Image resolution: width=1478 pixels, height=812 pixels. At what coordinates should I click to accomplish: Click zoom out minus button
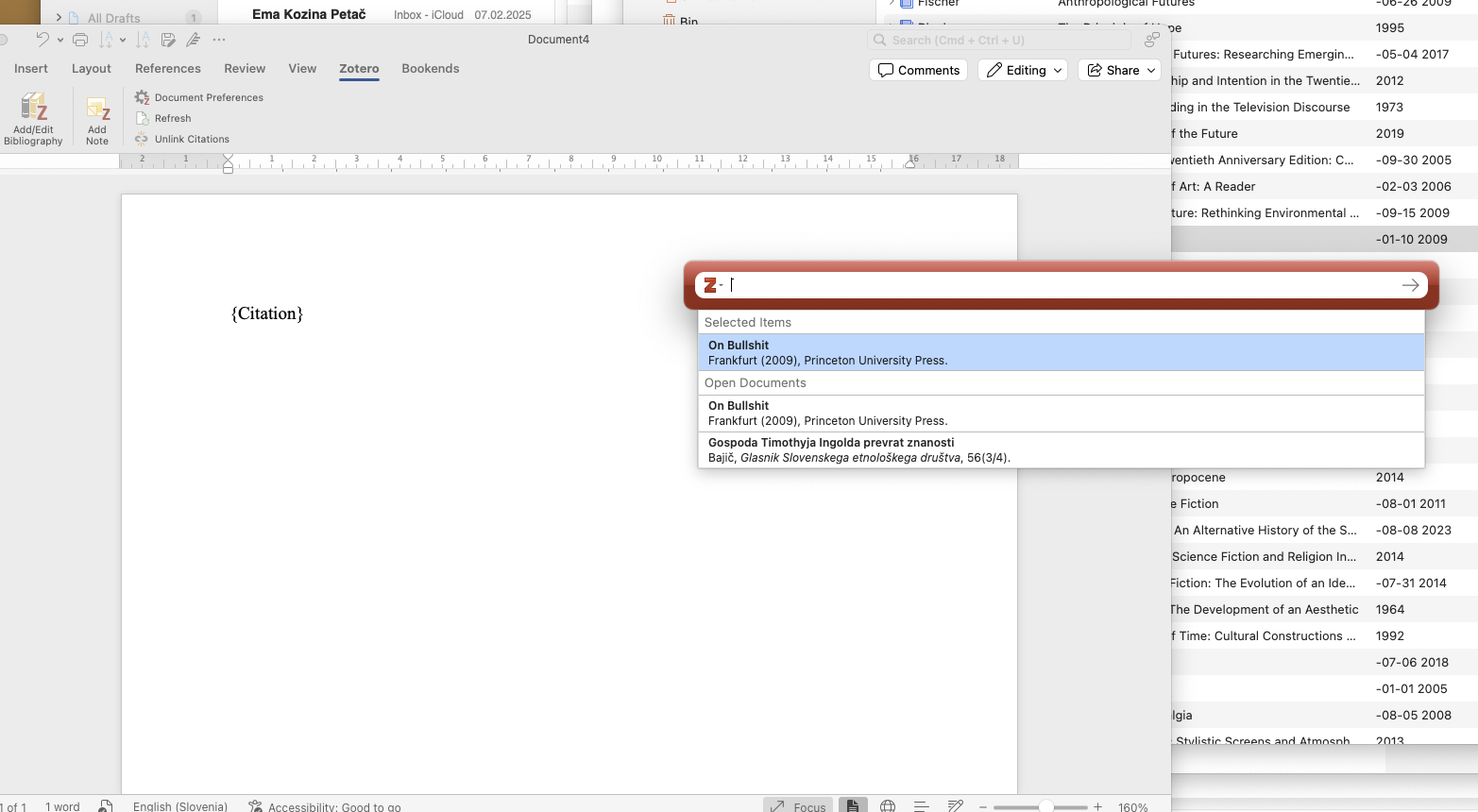(x=983, y=807)
